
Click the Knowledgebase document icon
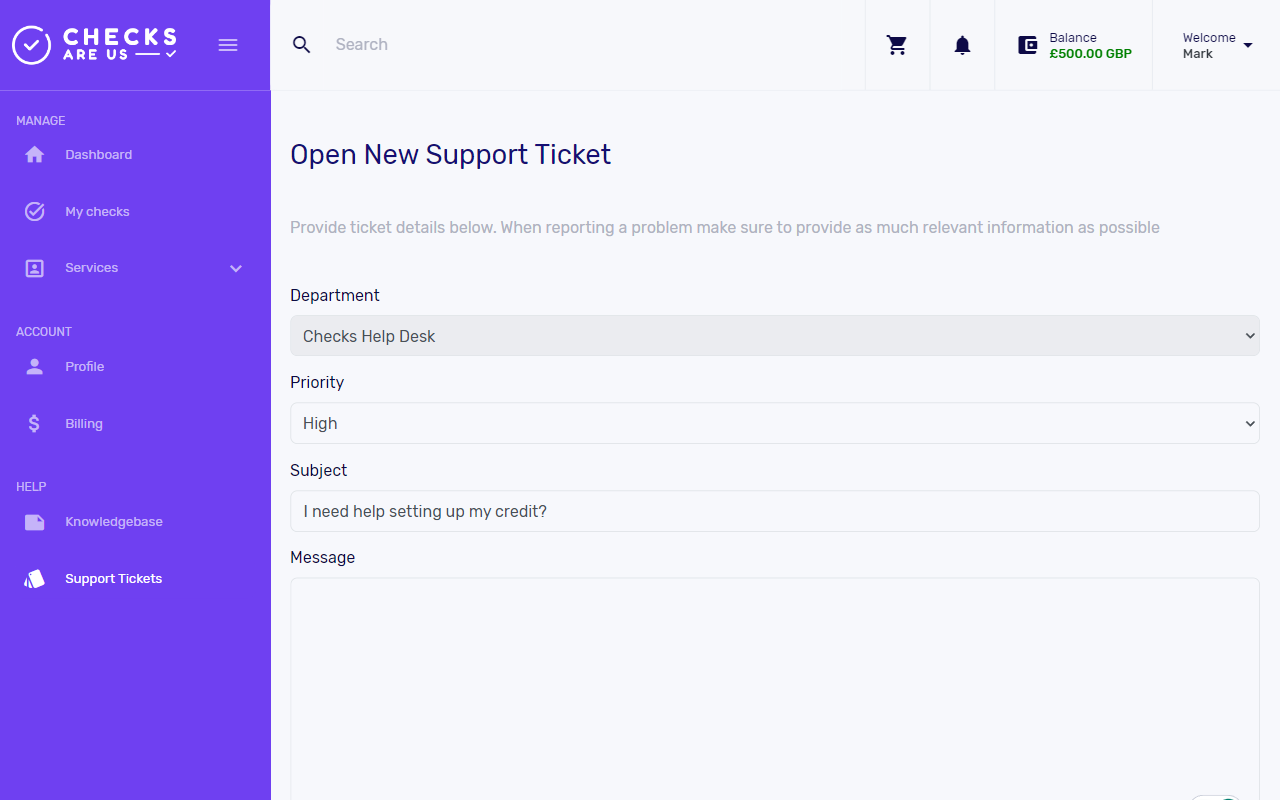pos(34,521)
